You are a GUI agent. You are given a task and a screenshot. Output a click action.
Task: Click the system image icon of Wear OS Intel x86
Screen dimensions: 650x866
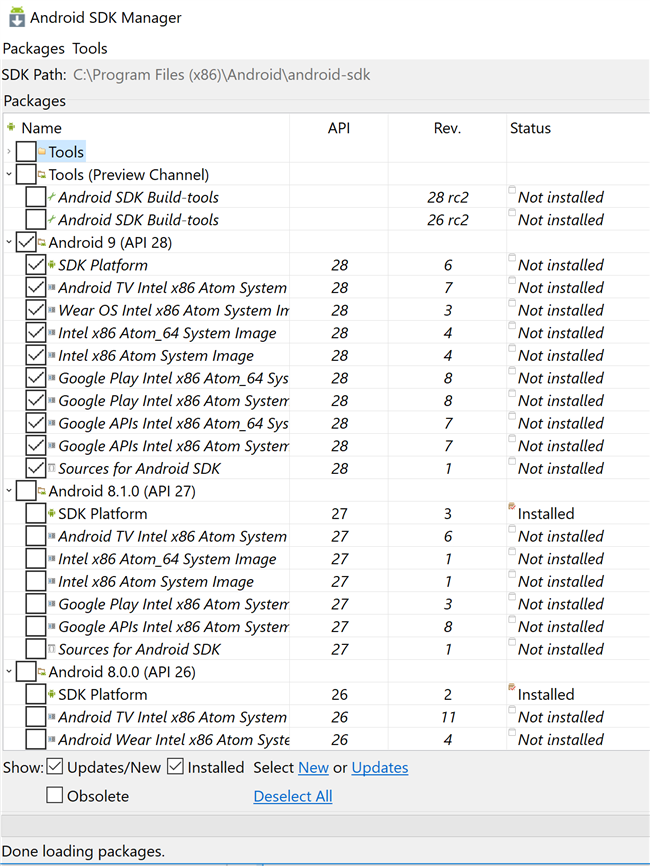[51, 310]
